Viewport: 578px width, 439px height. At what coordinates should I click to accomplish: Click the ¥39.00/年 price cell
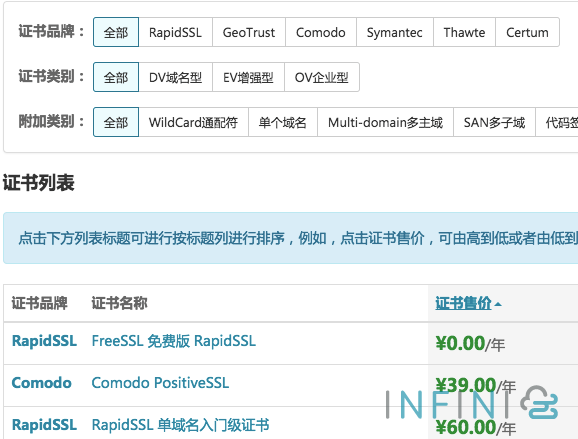pyautogui.click(x=476, y=386)
